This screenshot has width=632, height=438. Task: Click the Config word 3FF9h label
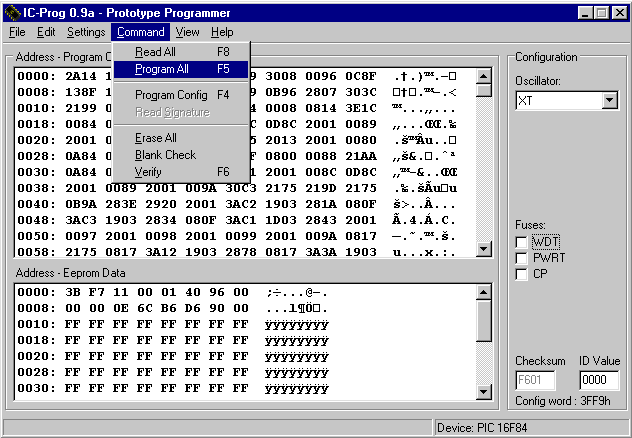[563, 401]
